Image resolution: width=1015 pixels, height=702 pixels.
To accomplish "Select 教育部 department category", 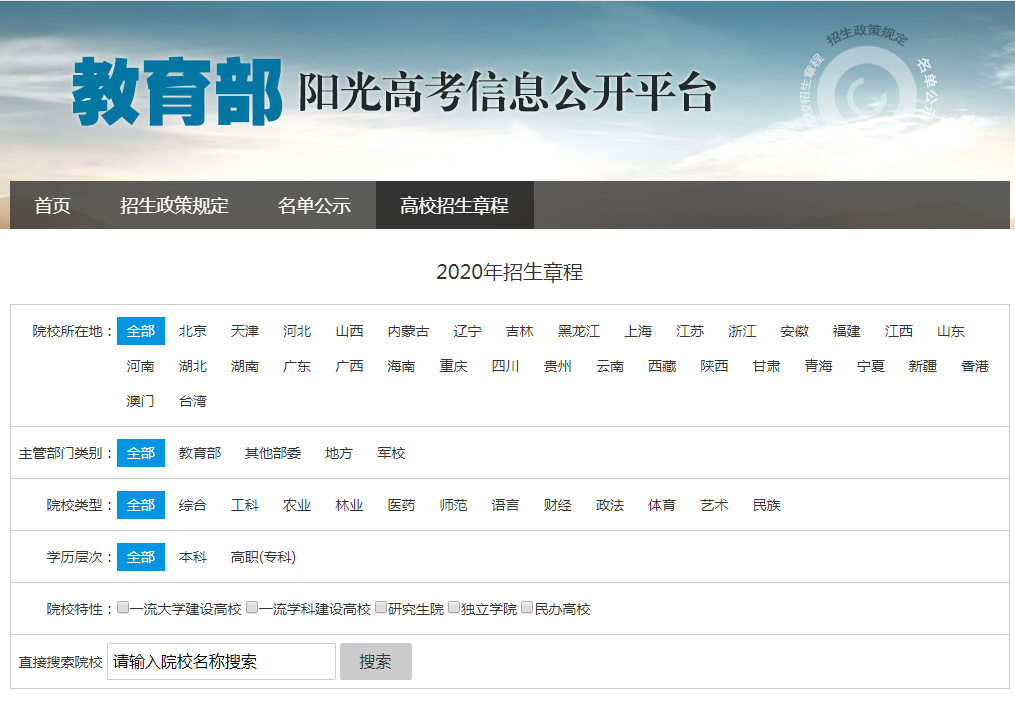I will tap(200, 453).
